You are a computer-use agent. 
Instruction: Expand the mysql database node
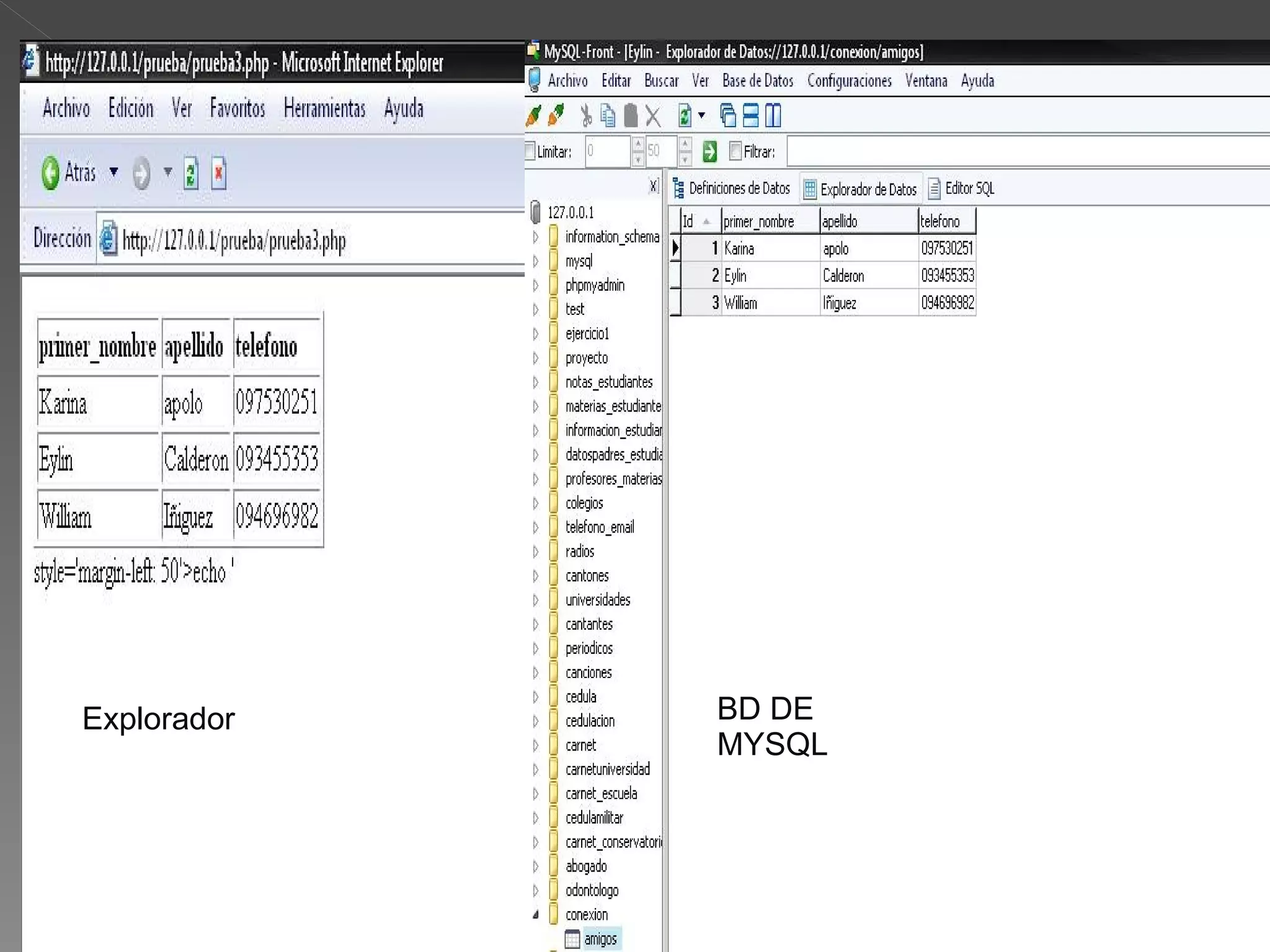[x=536, y=261]
